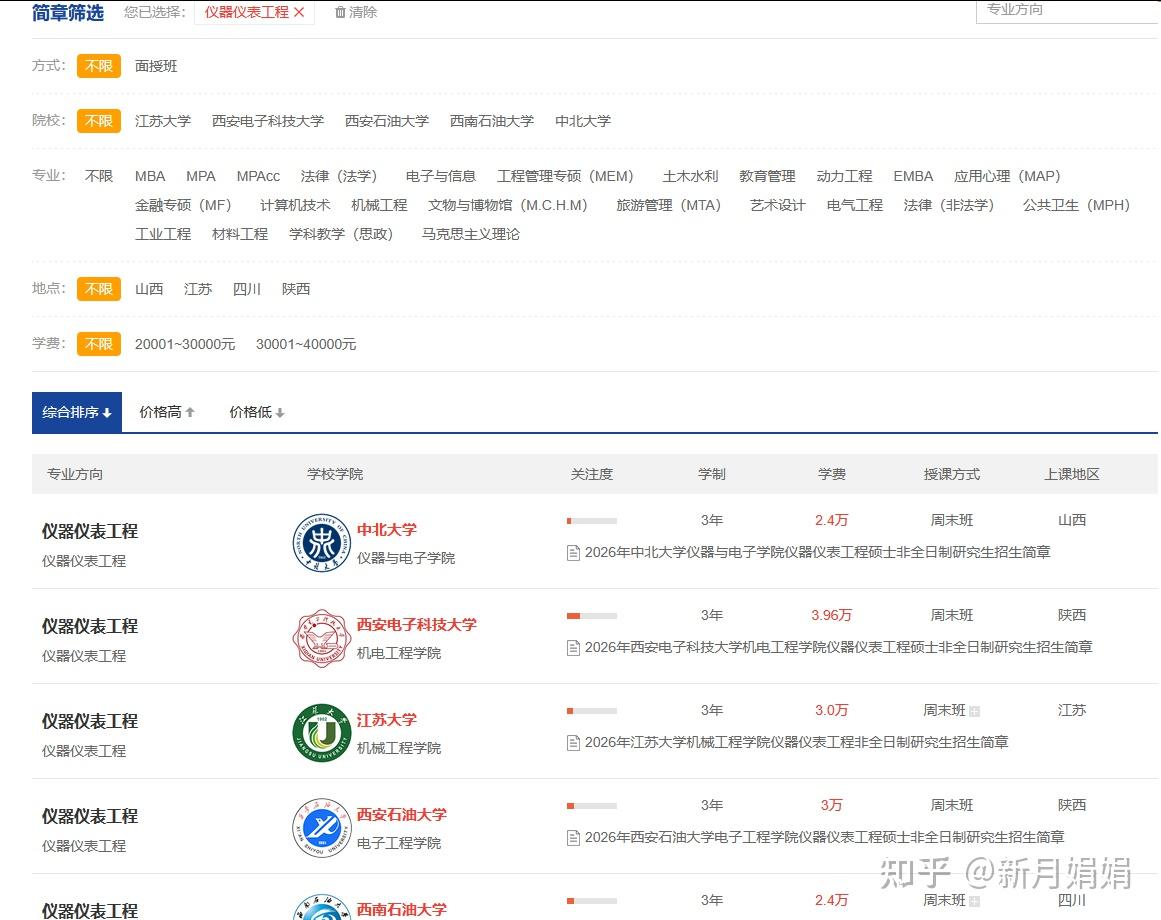
Task: Filter by 西南石油大学 in 院校 row
Action: [x=492, y=121]
